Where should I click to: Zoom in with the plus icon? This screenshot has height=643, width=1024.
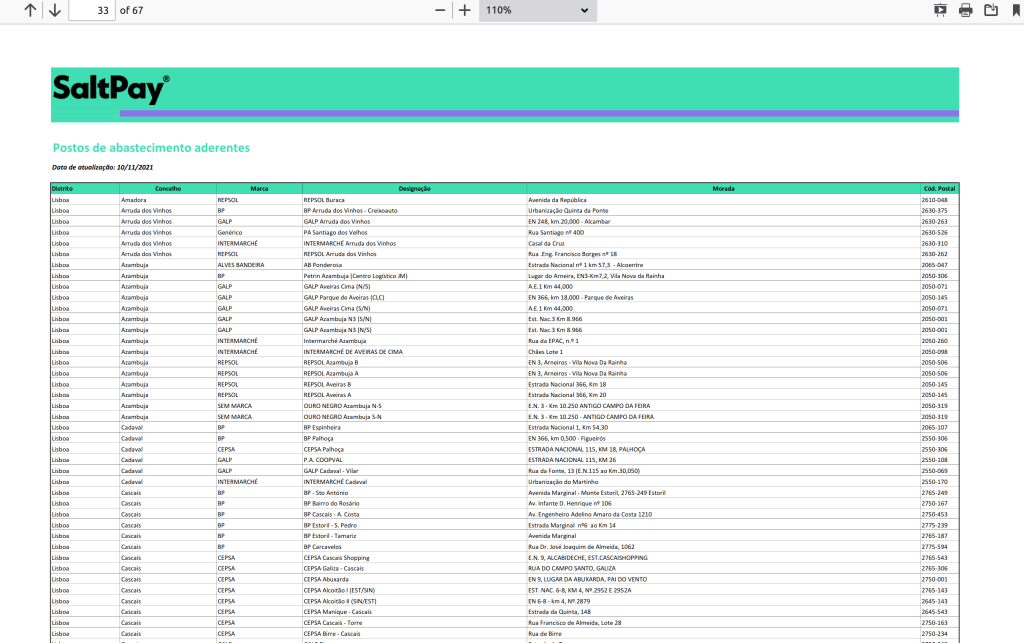[464, 10]
